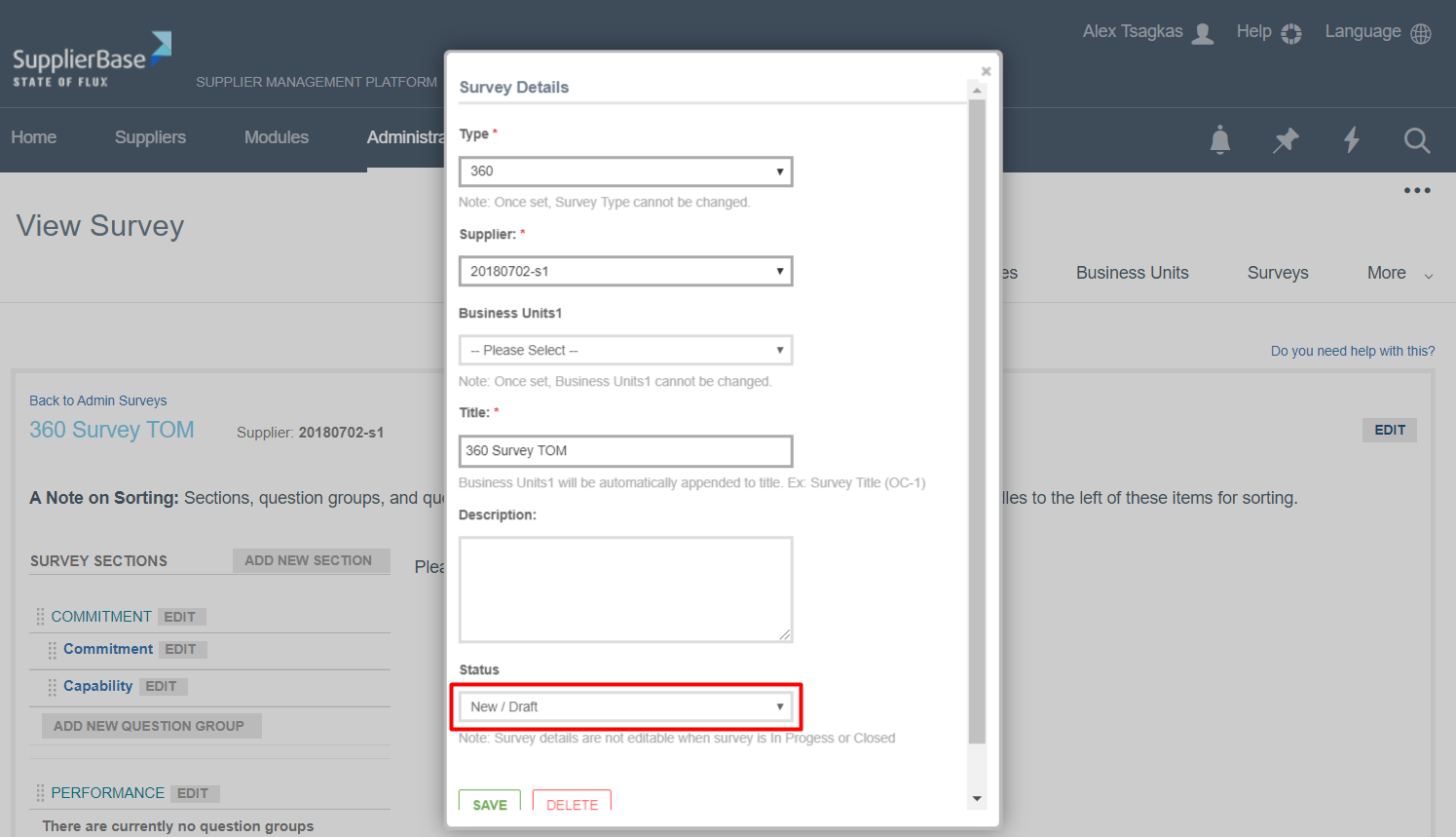This screenshot has height=837, width=1456.
Task: Expand the More tab menu
Action: (x=1400, y=274)
